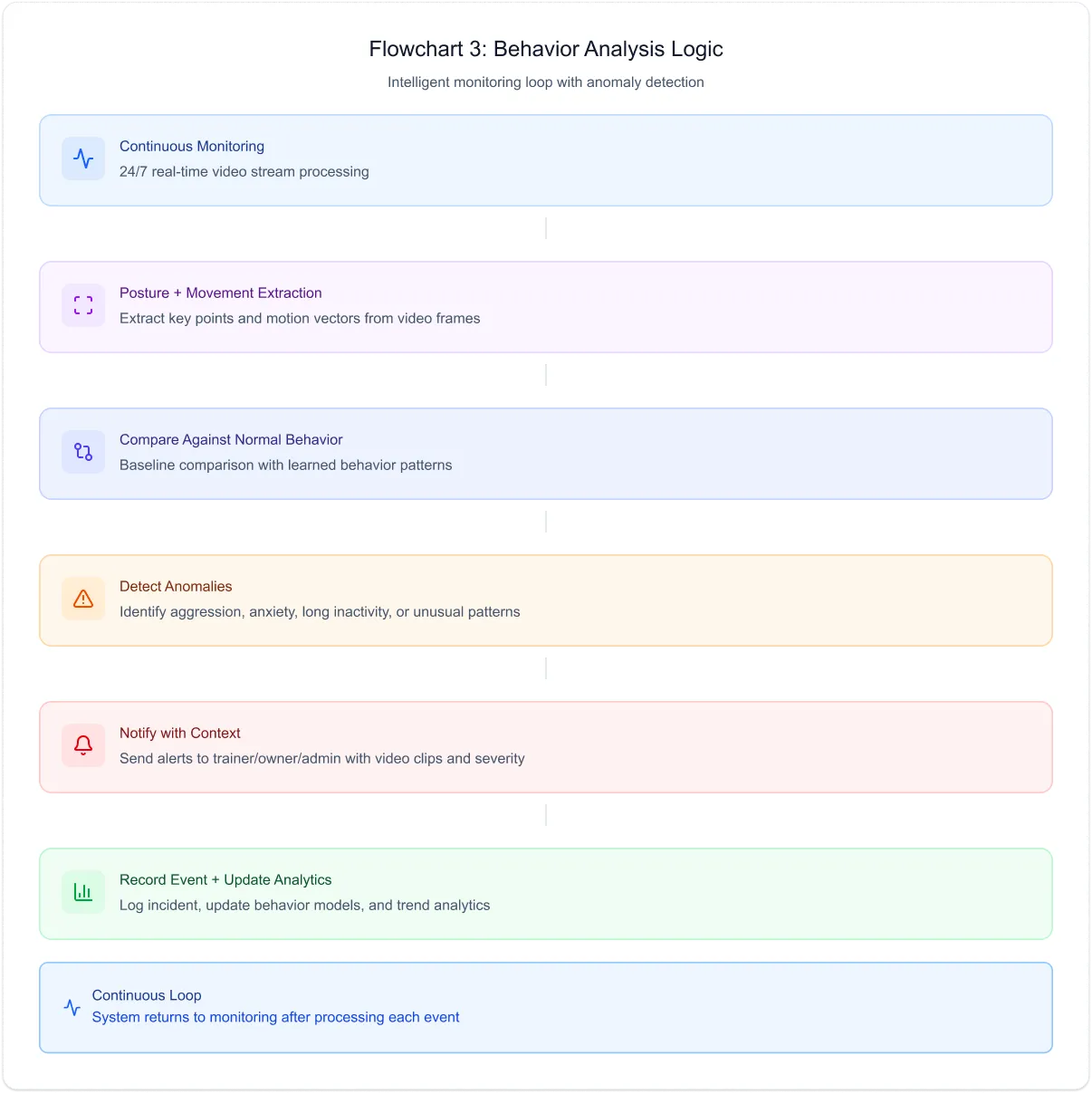Click the compare icon beside Normal Behavior
The width and height of the screenshot is (1092, 1094).
point(83,452)
